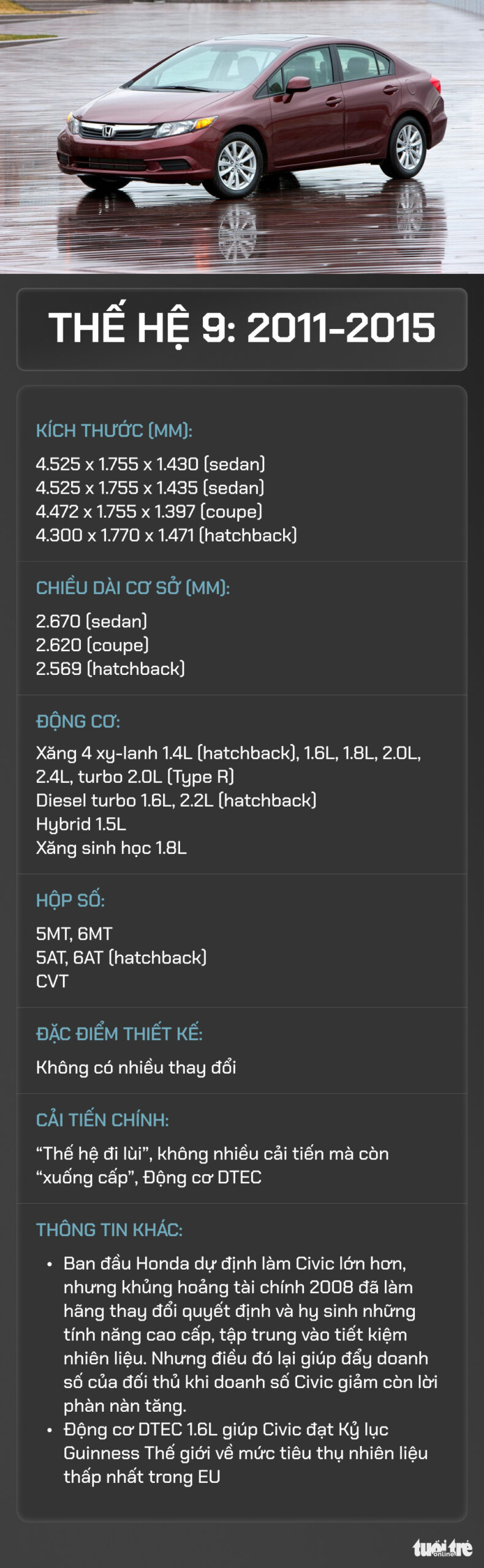
Task: Click the bullet about the Guinness fuel record
Action: (x=245, y=1453)
